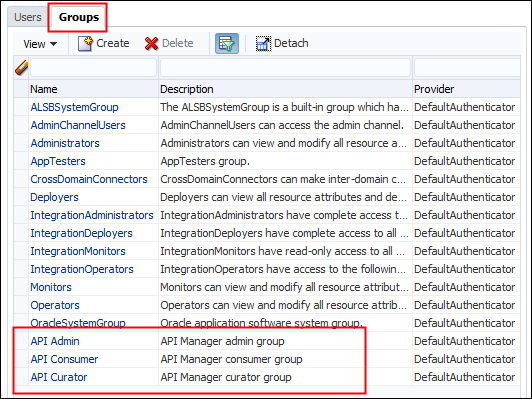532x399 pixels.
Task: Switch to the Users tab
Action: tap(28, 17)
